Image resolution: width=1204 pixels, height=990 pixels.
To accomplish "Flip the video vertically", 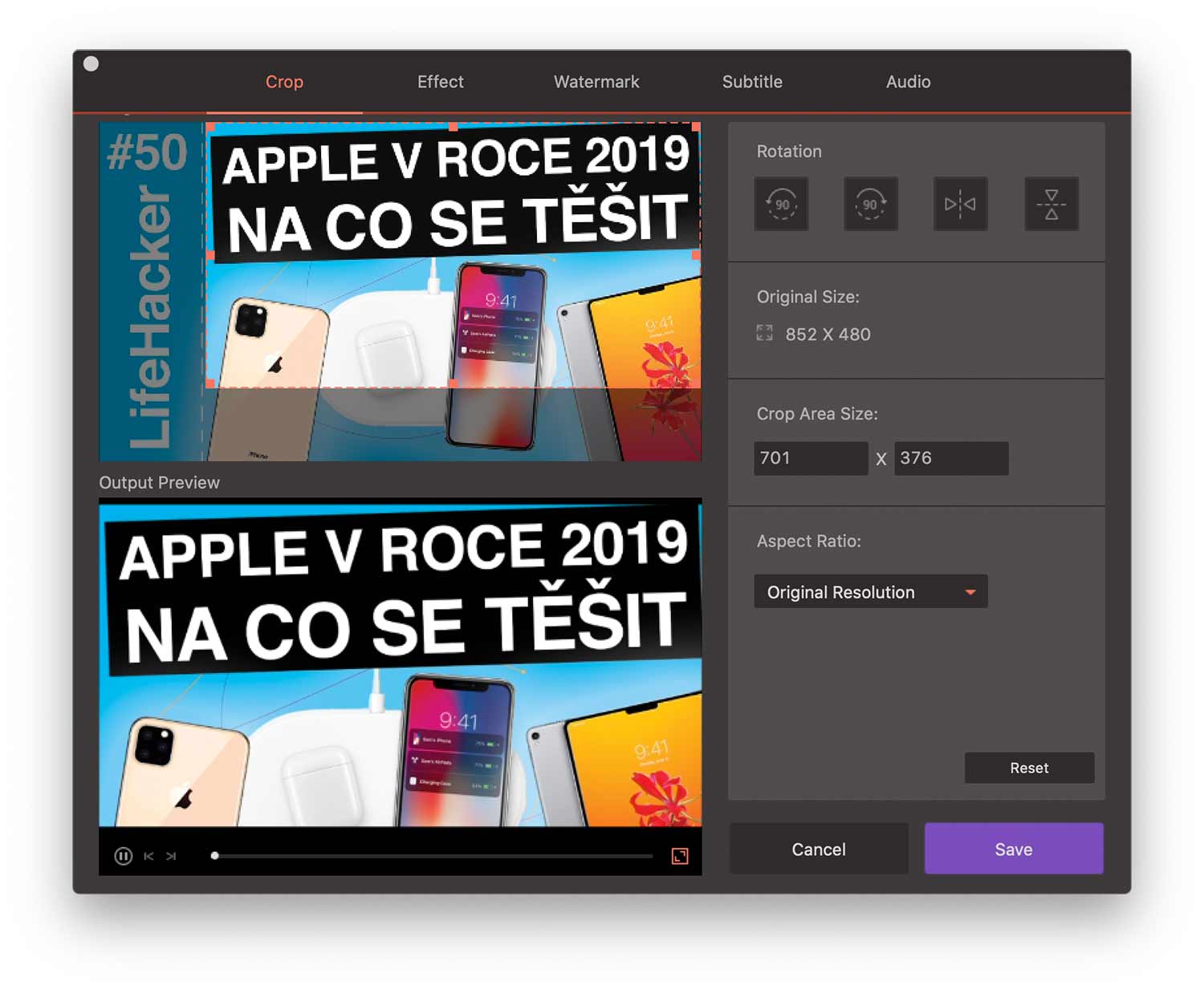I will [x=1051, y=205].
